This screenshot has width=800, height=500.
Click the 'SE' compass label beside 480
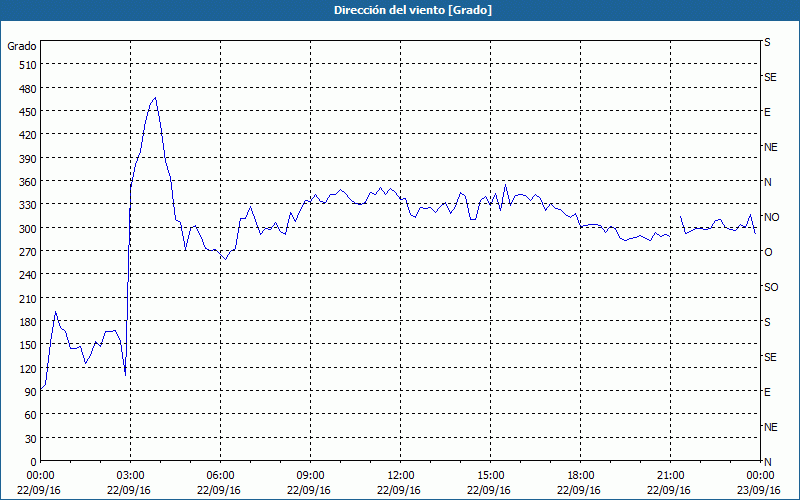click(x=770, y=77)
